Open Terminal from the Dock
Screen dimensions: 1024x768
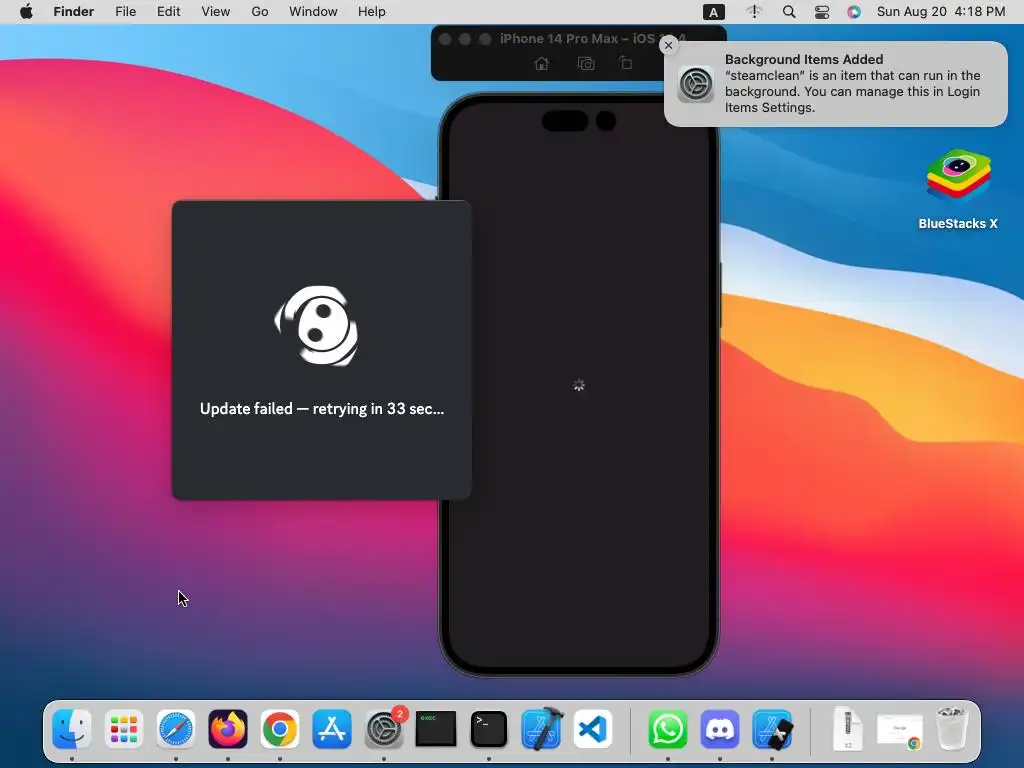pyautogui.click(x=488, y=729)
